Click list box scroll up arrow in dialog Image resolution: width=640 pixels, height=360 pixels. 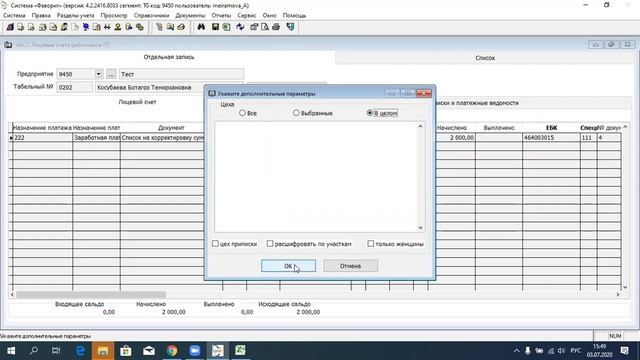(420, 126)
